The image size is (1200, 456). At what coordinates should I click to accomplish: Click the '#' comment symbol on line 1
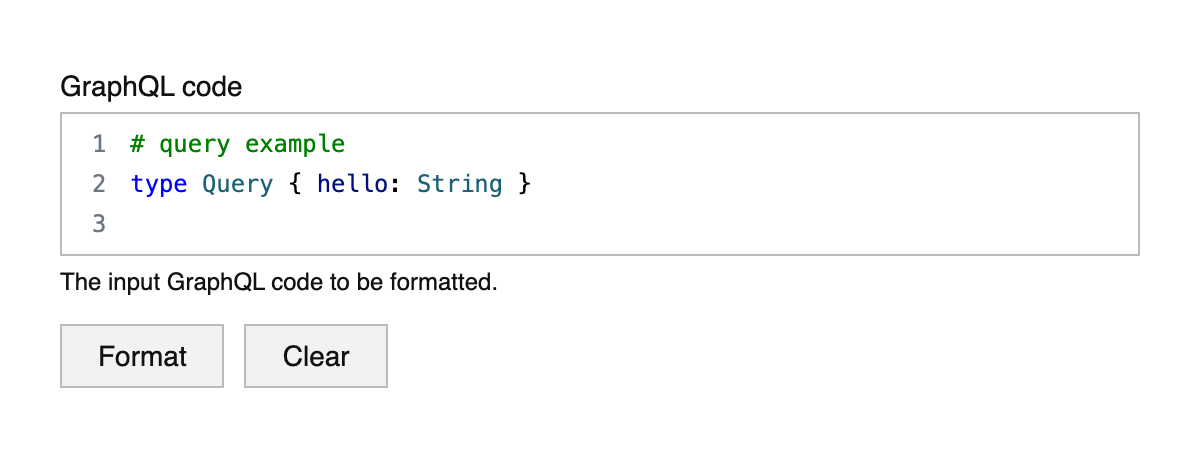point(137,144)
